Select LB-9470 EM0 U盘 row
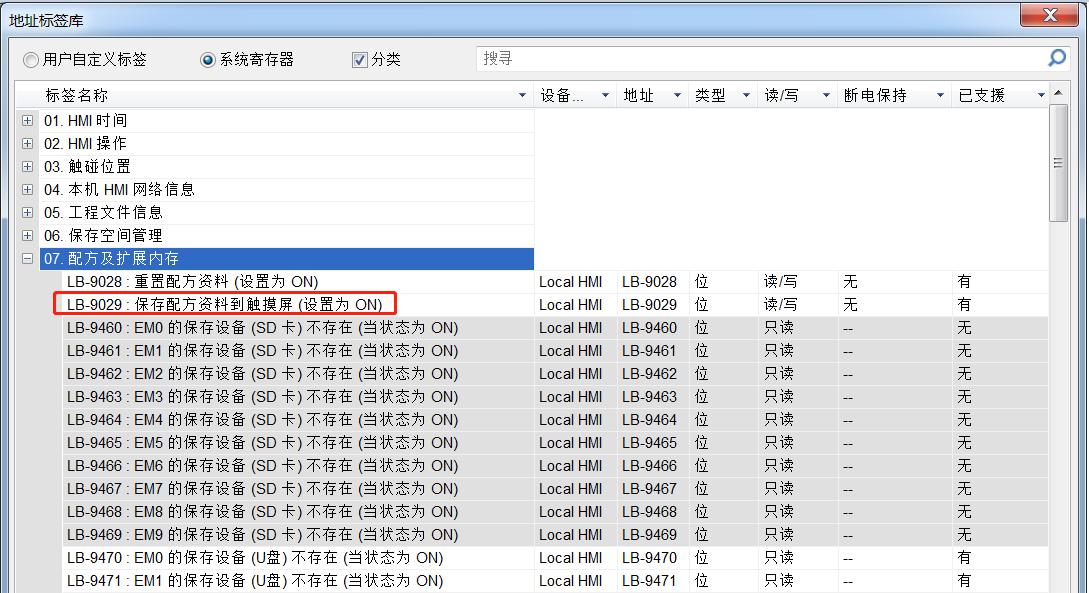 555,557
